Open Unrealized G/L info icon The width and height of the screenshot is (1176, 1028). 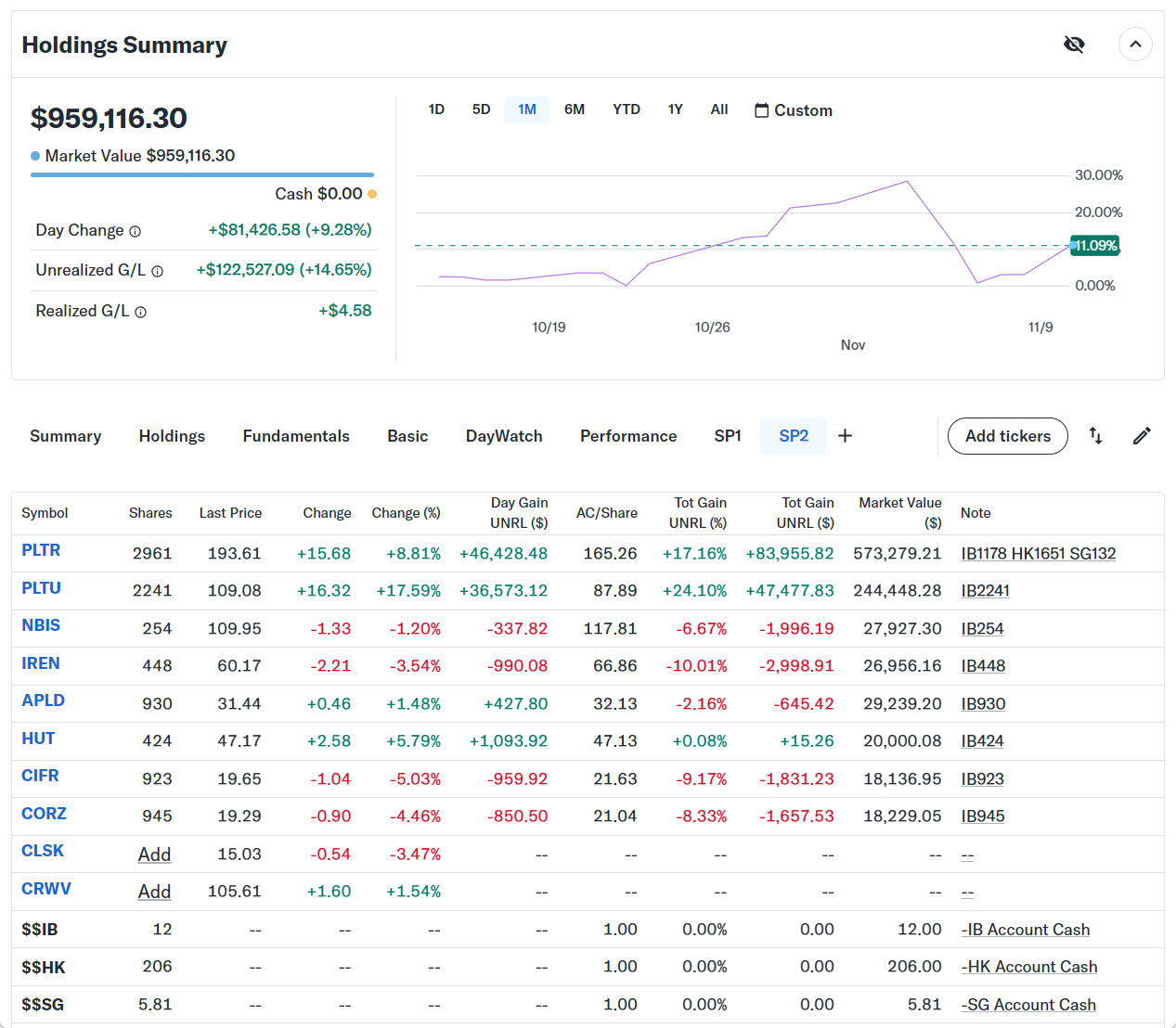158,271
